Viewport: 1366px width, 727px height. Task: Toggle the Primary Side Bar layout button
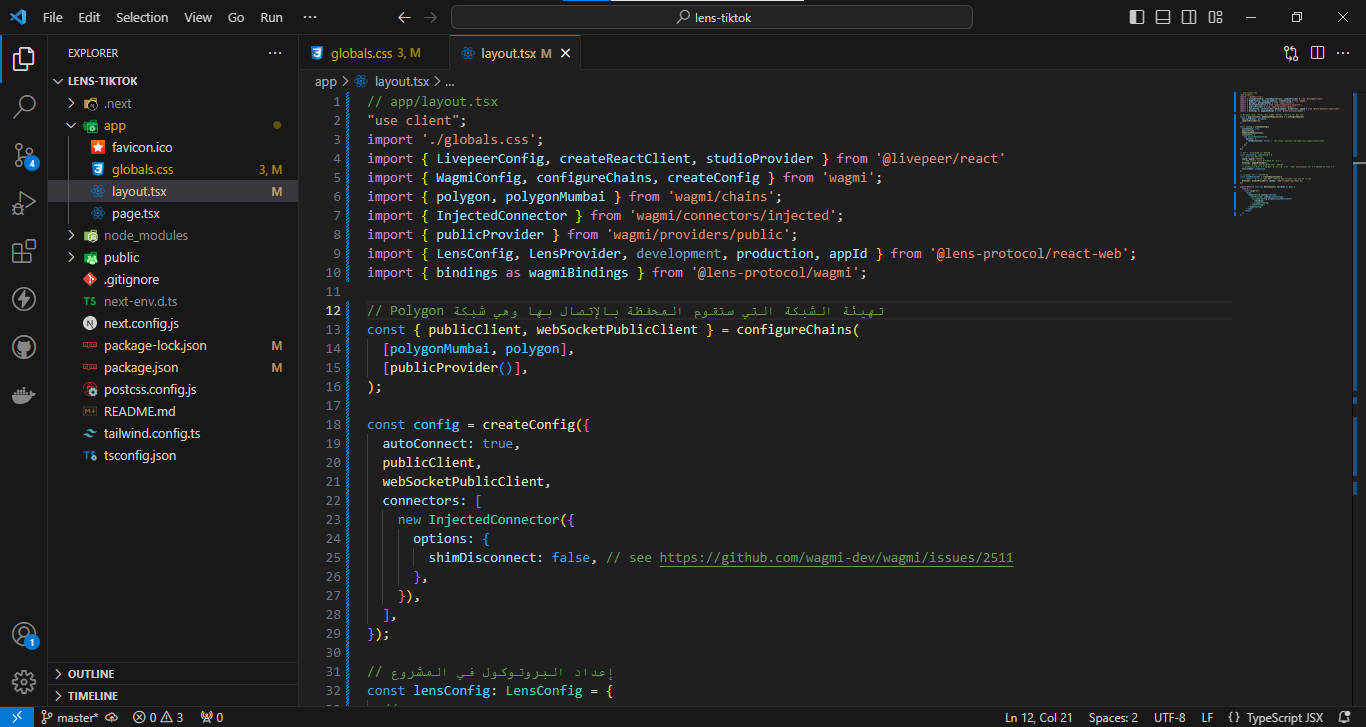(x=1137, y=17)
